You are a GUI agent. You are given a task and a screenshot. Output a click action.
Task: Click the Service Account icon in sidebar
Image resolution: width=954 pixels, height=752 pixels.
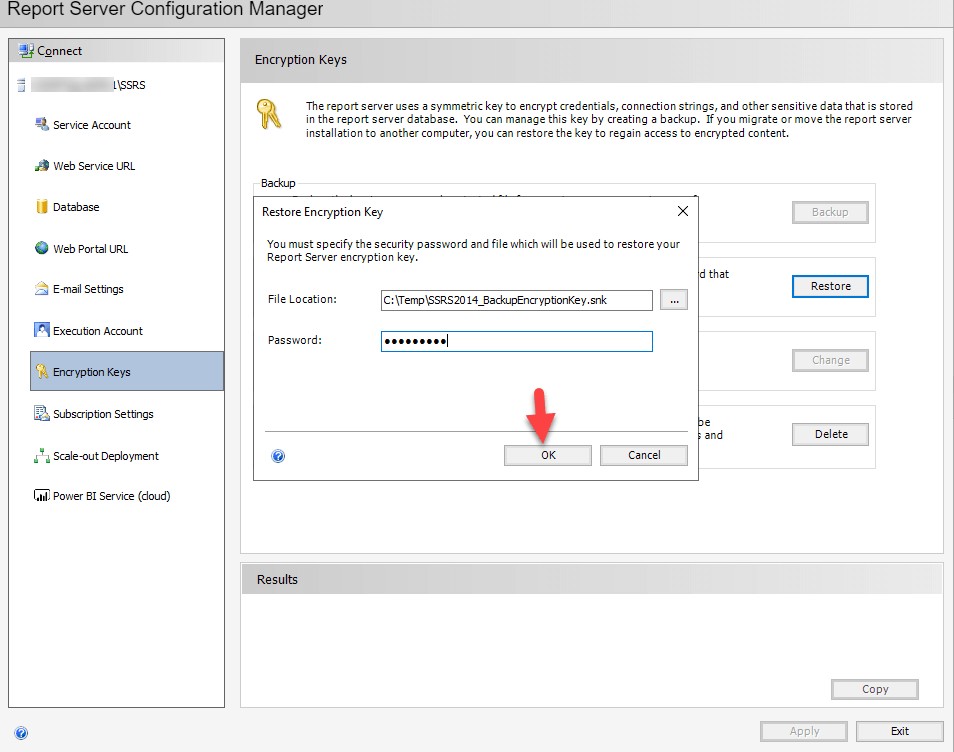[42, 125]
